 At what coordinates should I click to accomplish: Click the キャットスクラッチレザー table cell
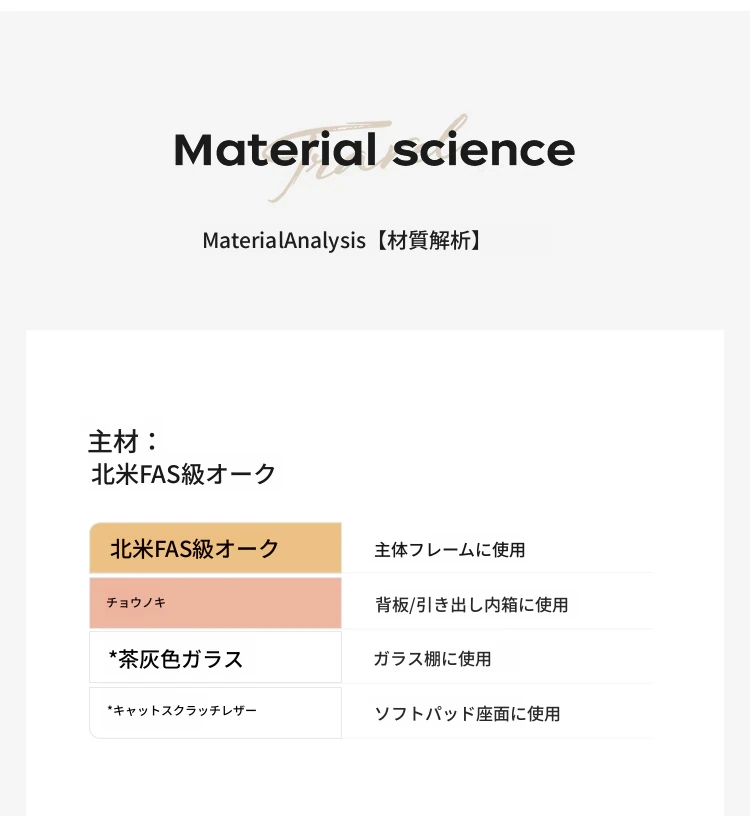pos(215,712)
